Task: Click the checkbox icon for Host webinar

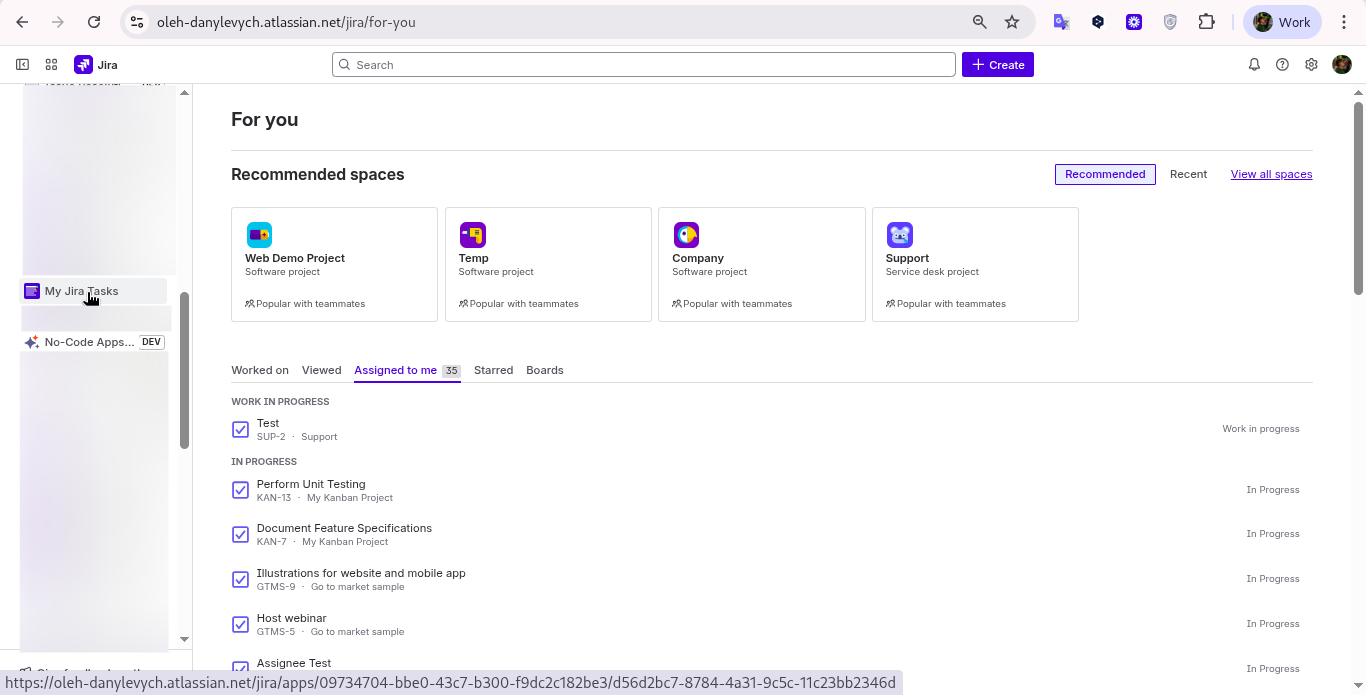Action: (x=240, y=624)
